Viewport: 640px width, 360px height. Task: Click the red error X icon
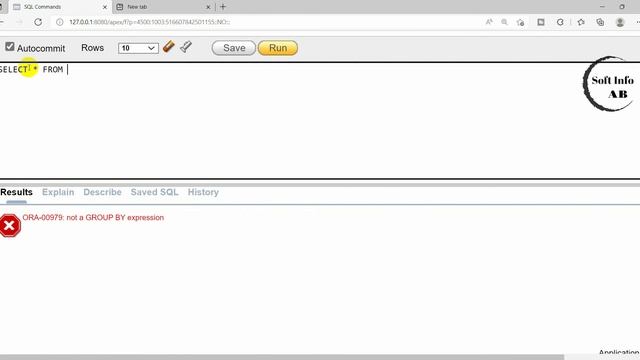[x=10, y=225]
